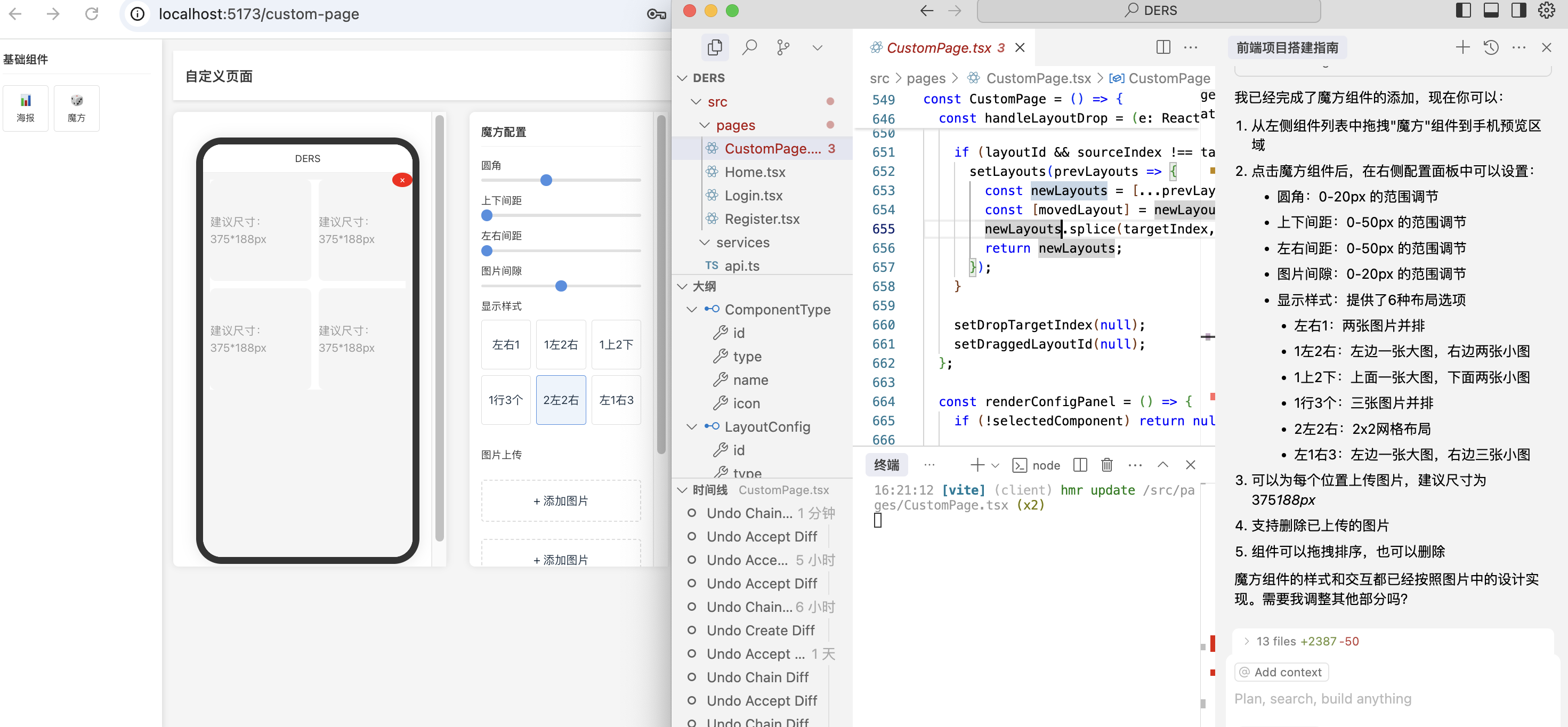The width and height of the screenshot is (1568, 727).
Task: Select the 1左2右 layout style option
Action: click(561, 345)
